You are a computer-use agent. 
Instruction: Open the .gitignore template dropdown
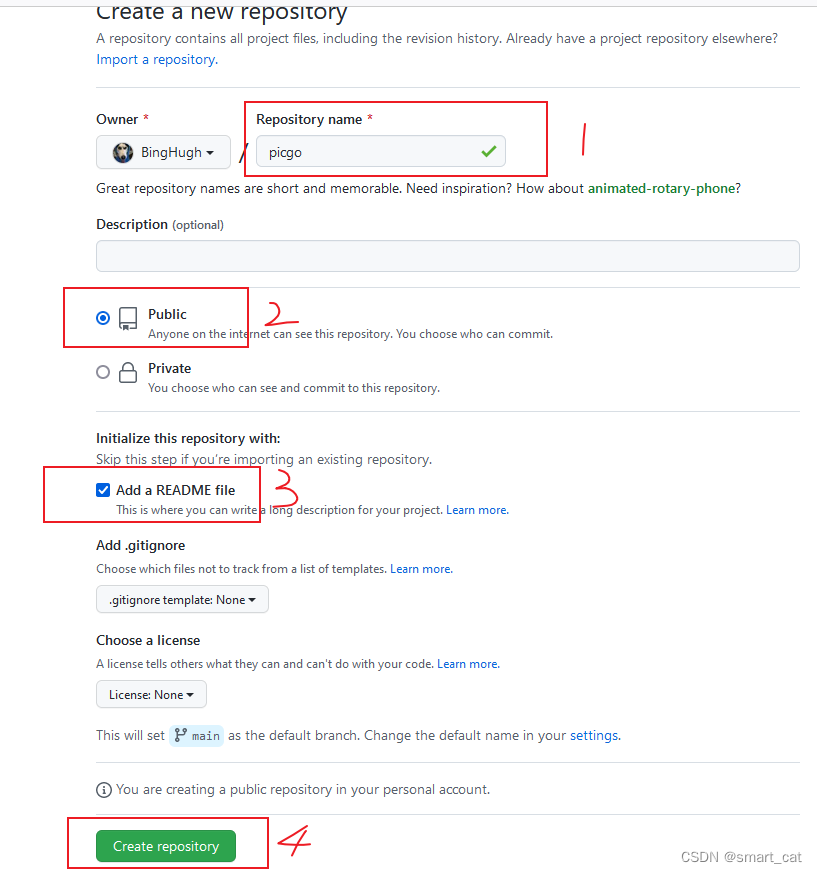pos(182,600)
